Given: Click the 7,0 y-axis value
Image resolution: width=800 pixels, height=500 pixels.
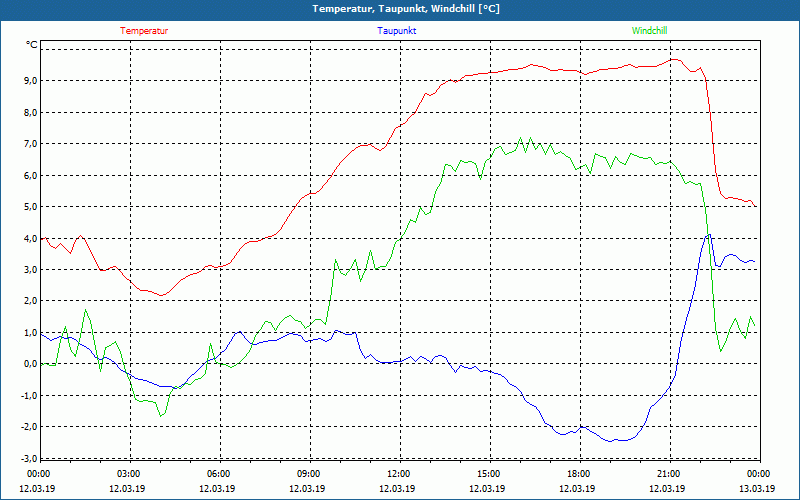Looking at the screenshot, I should click(30, 144).
